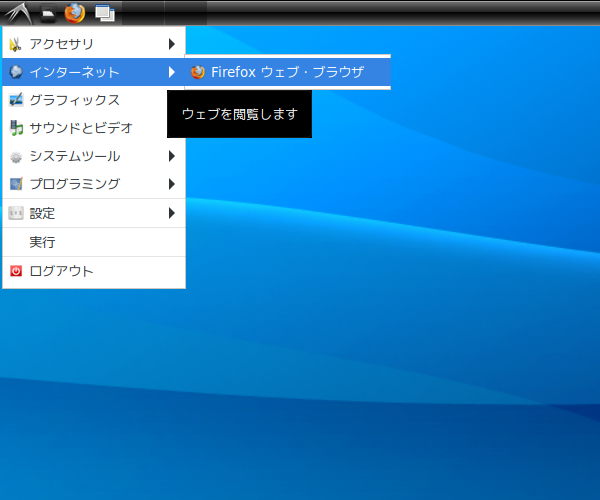Click the globe icon beside インターネット

click(x=16, y=72)
